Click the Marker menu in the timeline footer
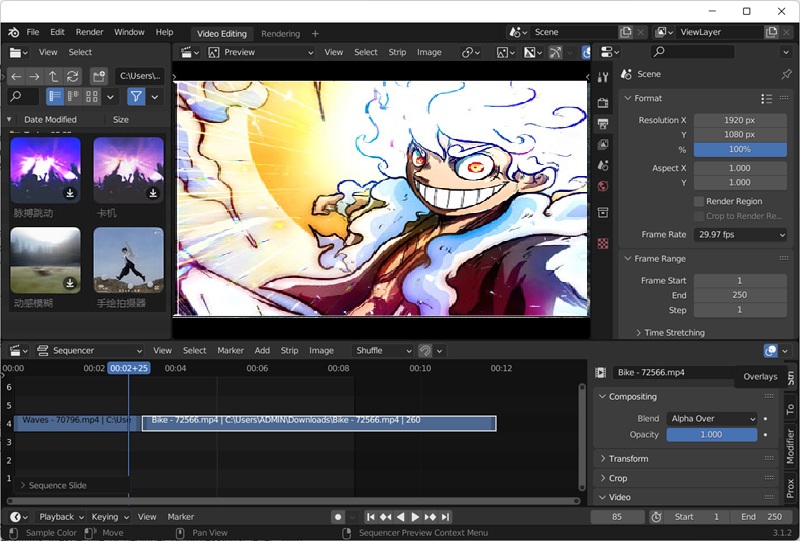This screenshot has height=541, width=800. click(181, 517)
